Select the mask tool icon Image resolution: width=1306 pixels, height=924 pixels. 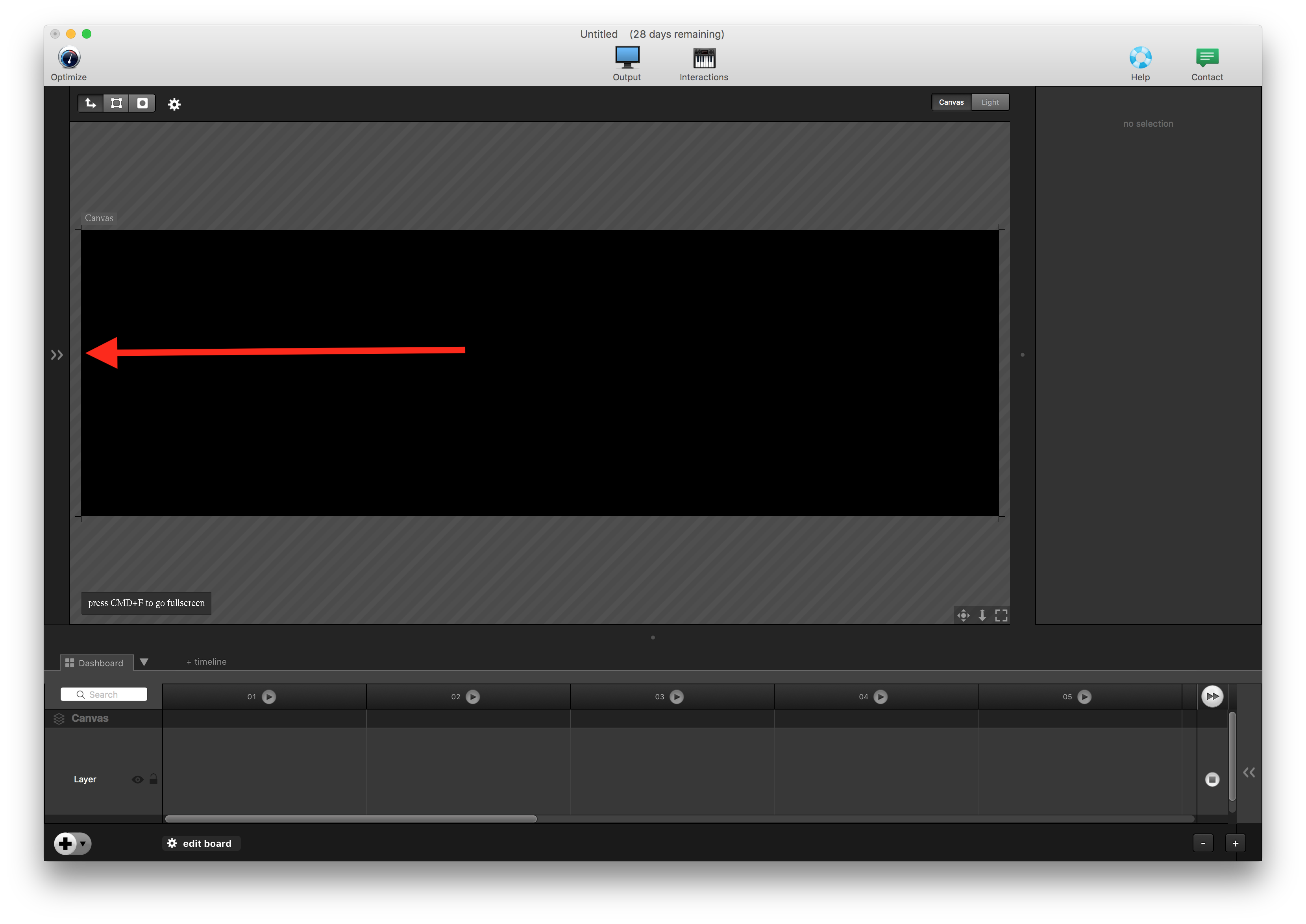[142, 103]
